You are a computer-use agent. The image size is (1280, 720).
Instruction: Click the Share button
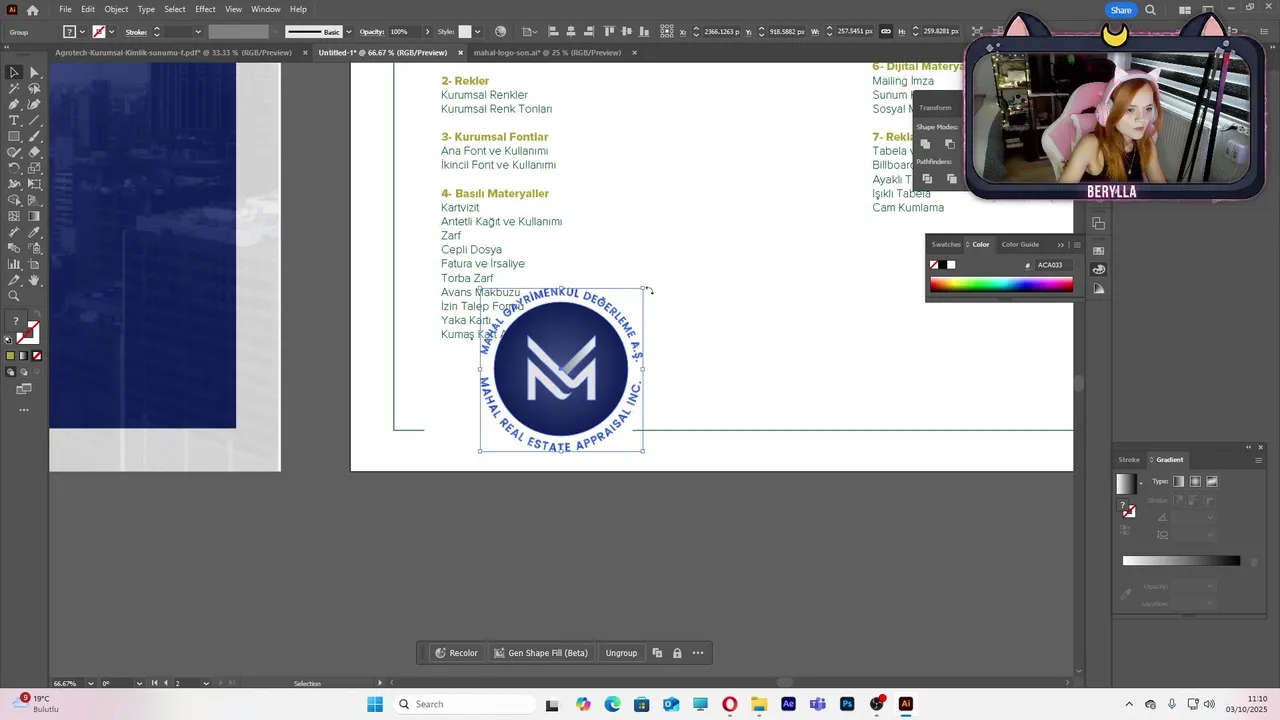click(1121, 10)
